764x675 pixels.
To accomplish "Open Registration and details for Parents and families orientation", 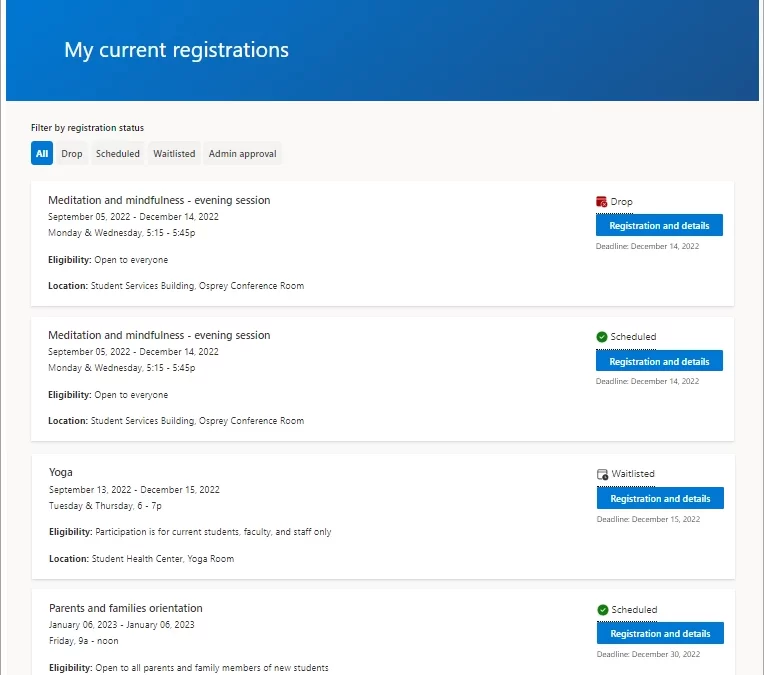I will click(660, 633).
